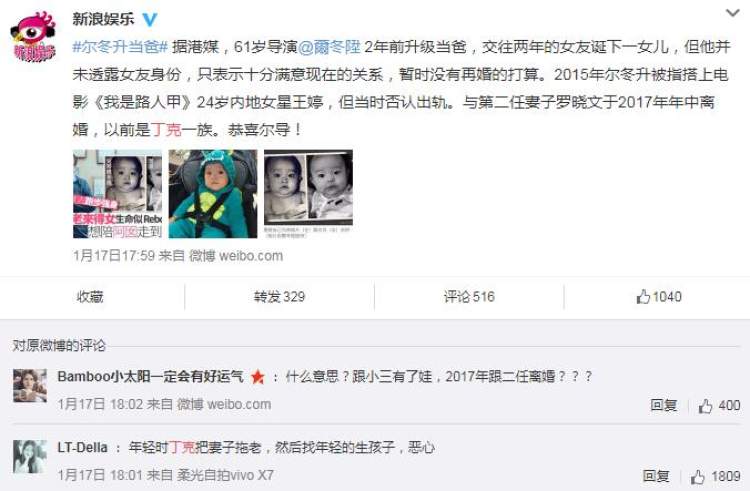Click the red 丁克 keyword in the post
Screen dimensions: 750x491
pyautogui.click(x=165, y=130)
